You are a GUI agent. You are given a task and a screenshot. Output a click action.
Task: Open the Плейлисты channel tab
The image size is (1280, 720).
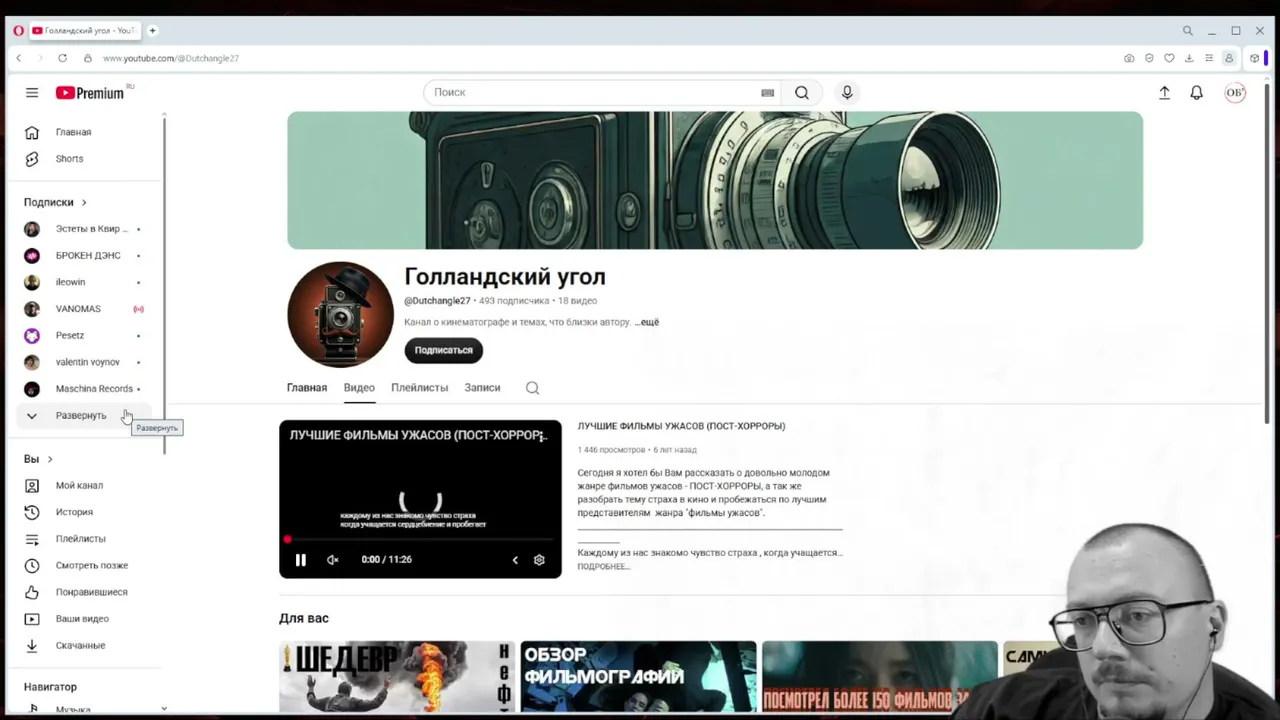click(419, 388)
